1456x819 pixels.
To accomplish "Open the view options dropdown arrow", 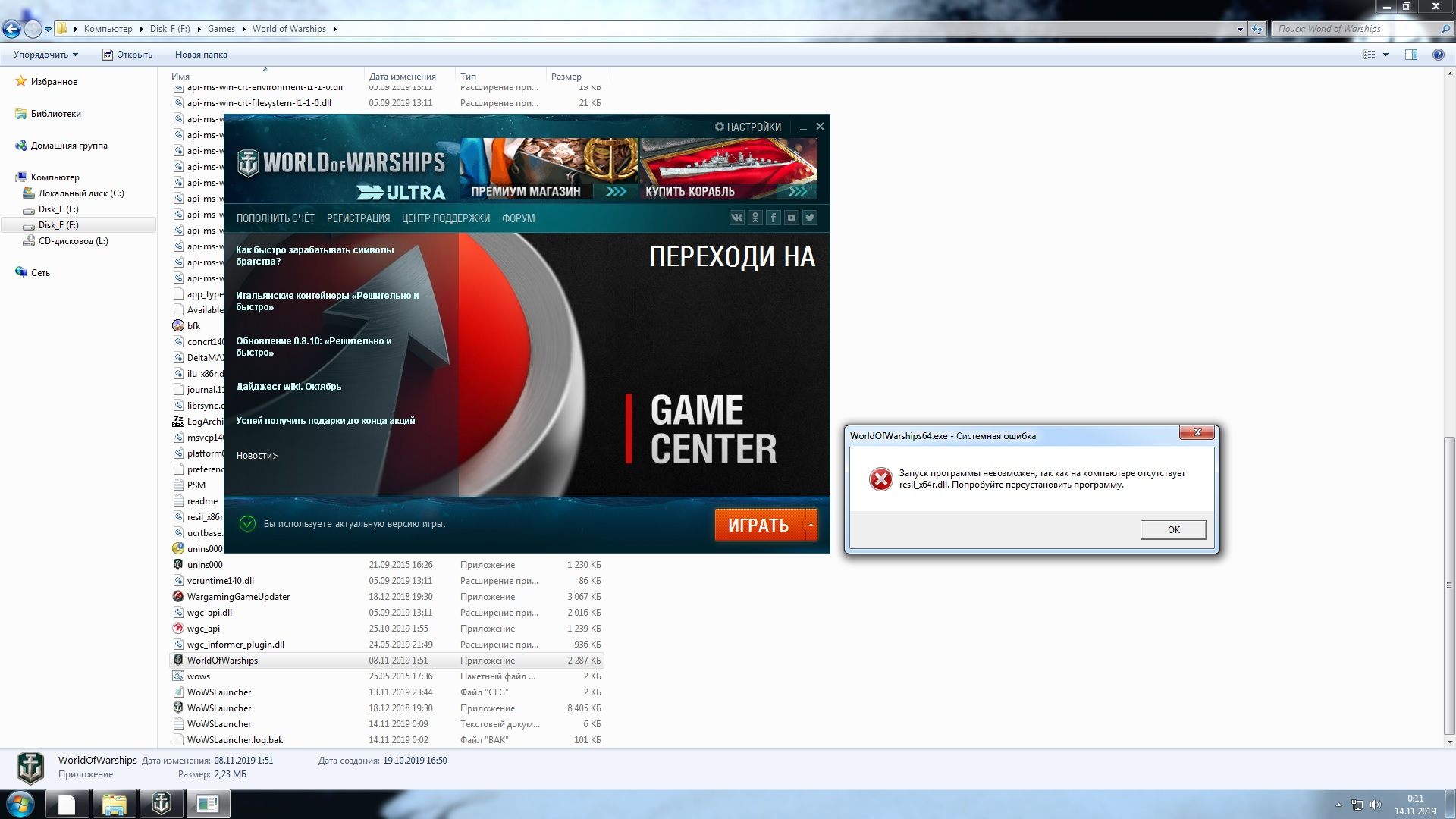I will coord(1385,55).
